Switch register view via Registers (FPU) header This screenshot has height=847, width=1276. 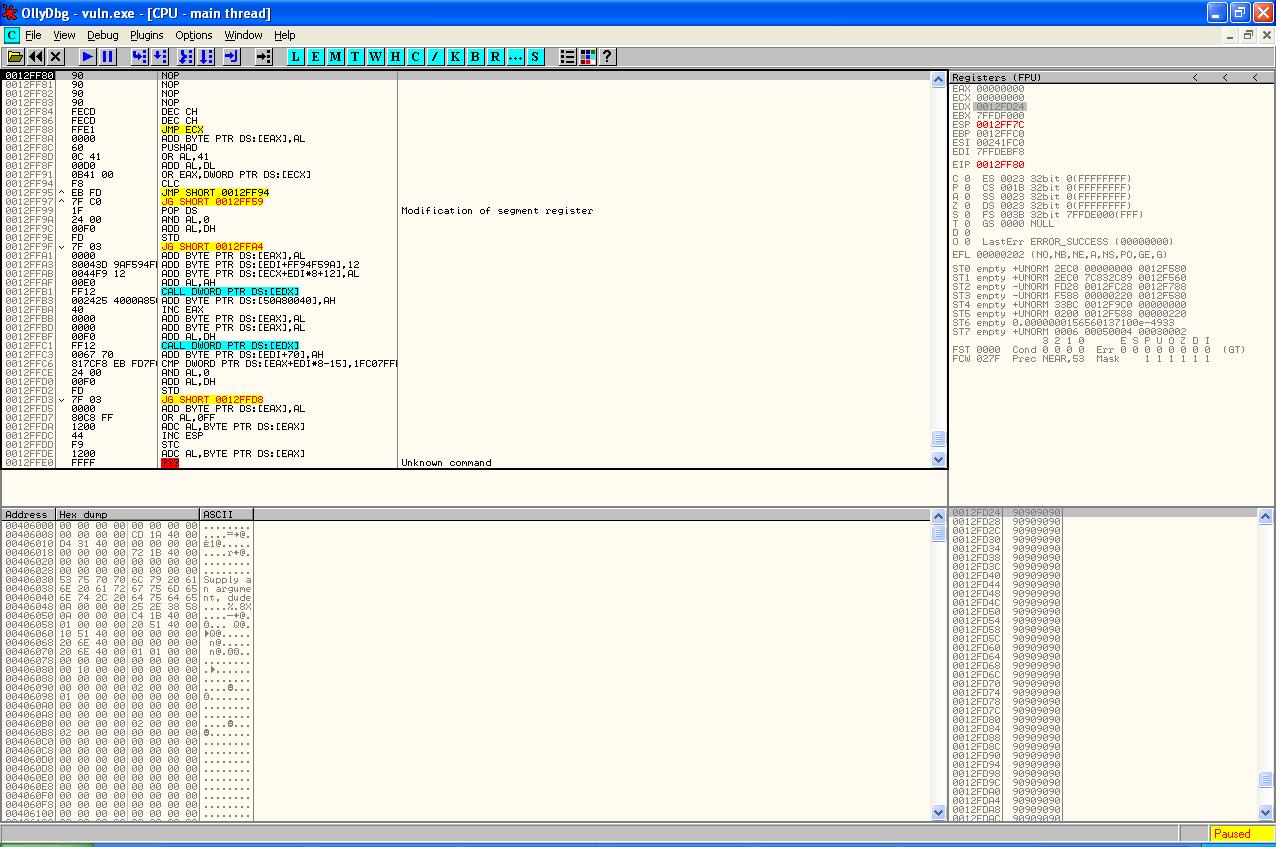coord(996,78)
